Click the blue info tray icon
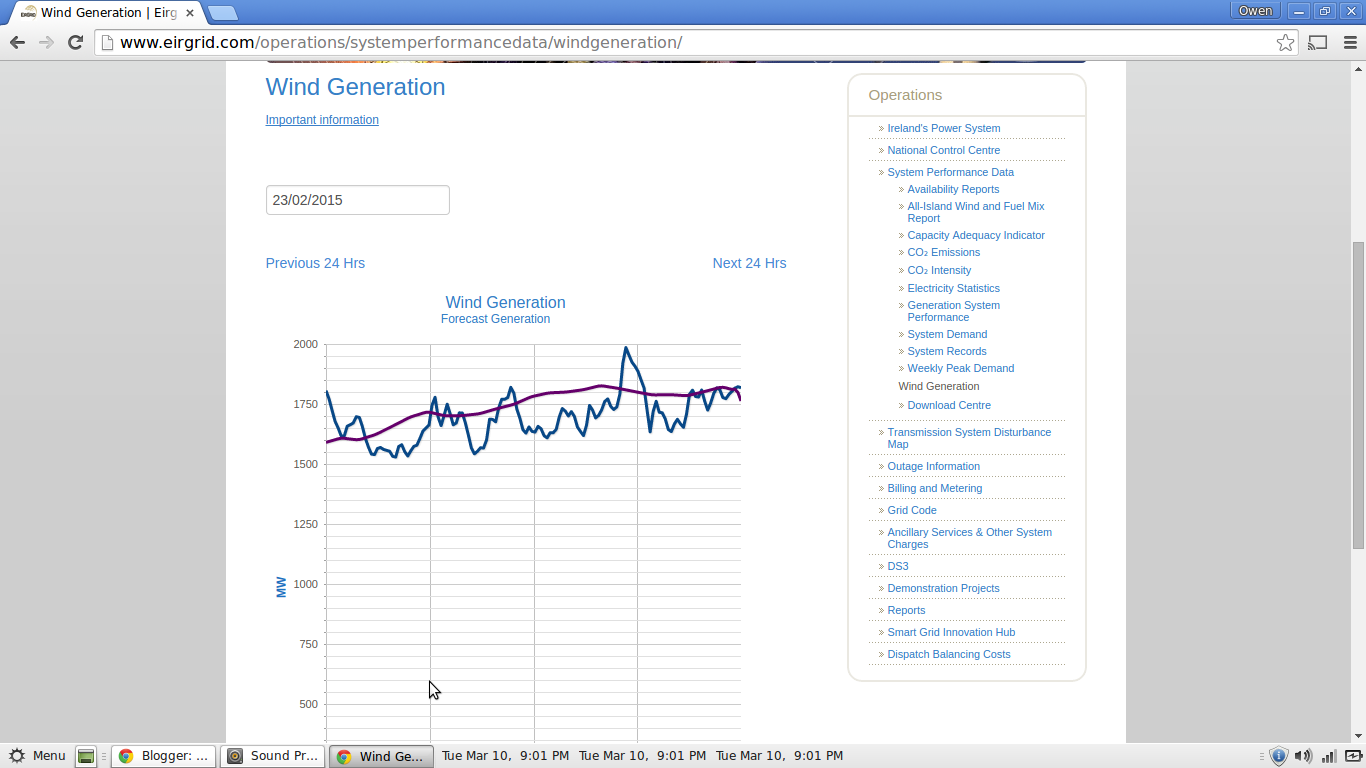 click(x=1278, y=756)
